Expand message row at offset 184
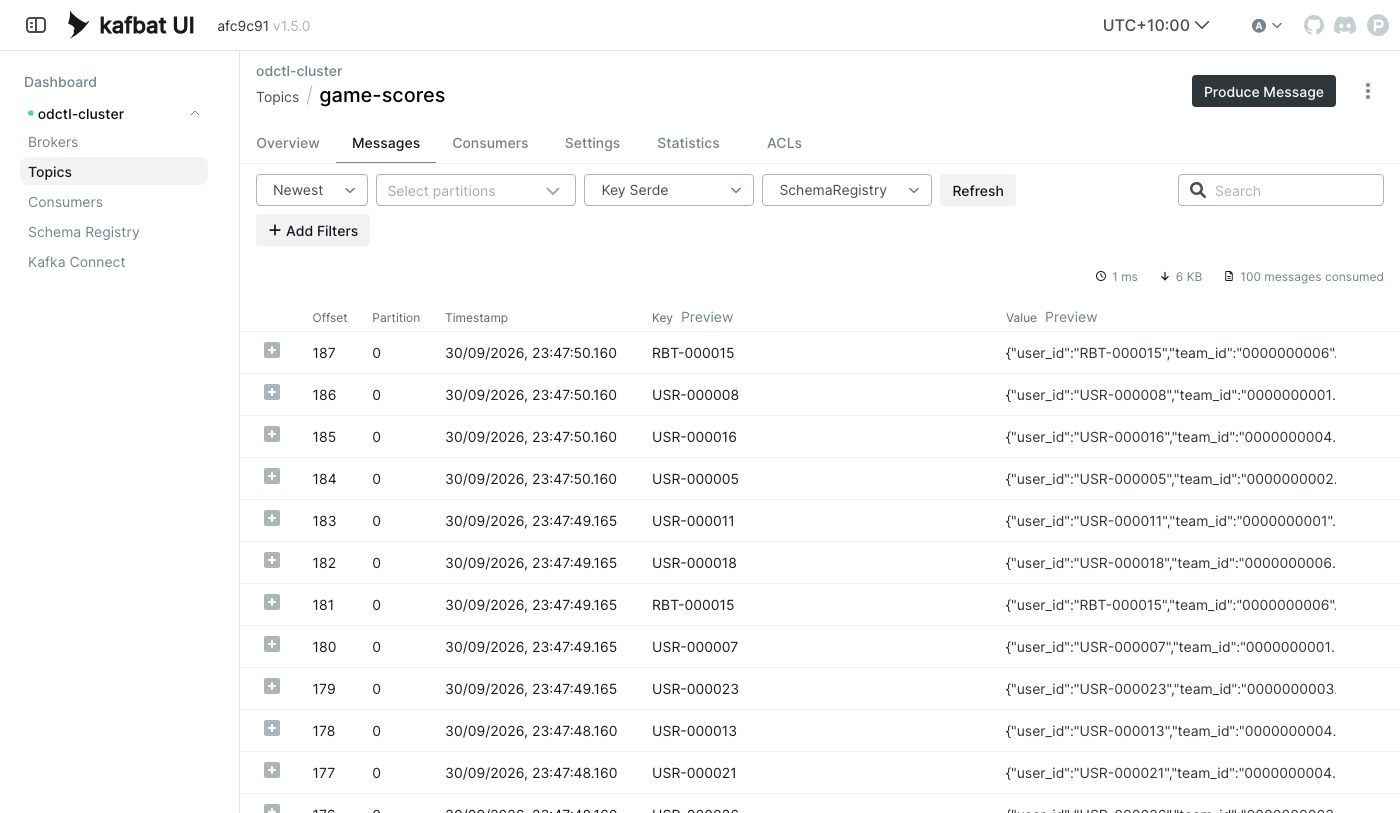1400x813 pixels. (272, 476)
